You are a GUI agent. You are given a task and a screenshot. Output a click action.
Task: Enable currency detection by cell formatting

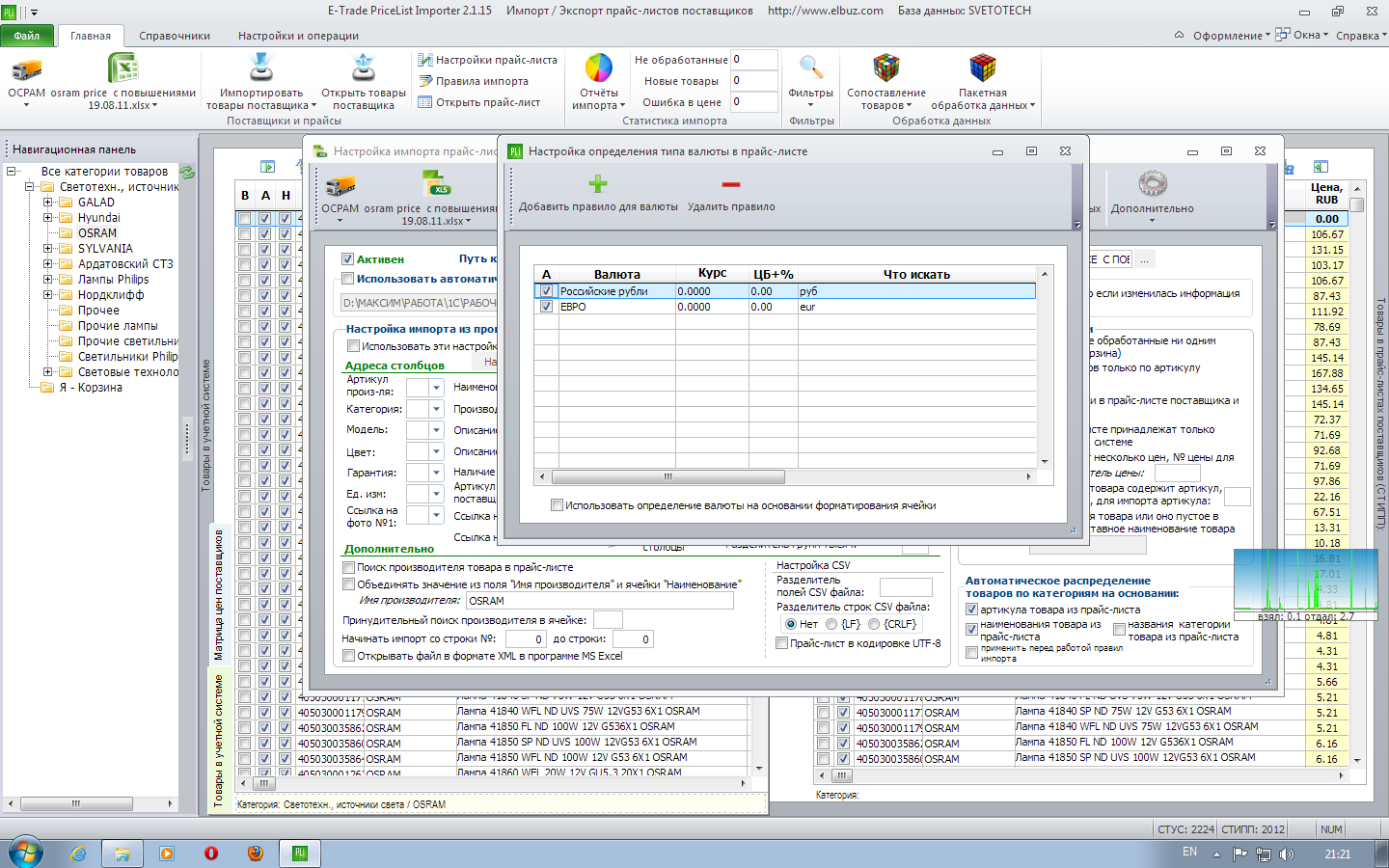pyautogui.click(x=557, y=505)
